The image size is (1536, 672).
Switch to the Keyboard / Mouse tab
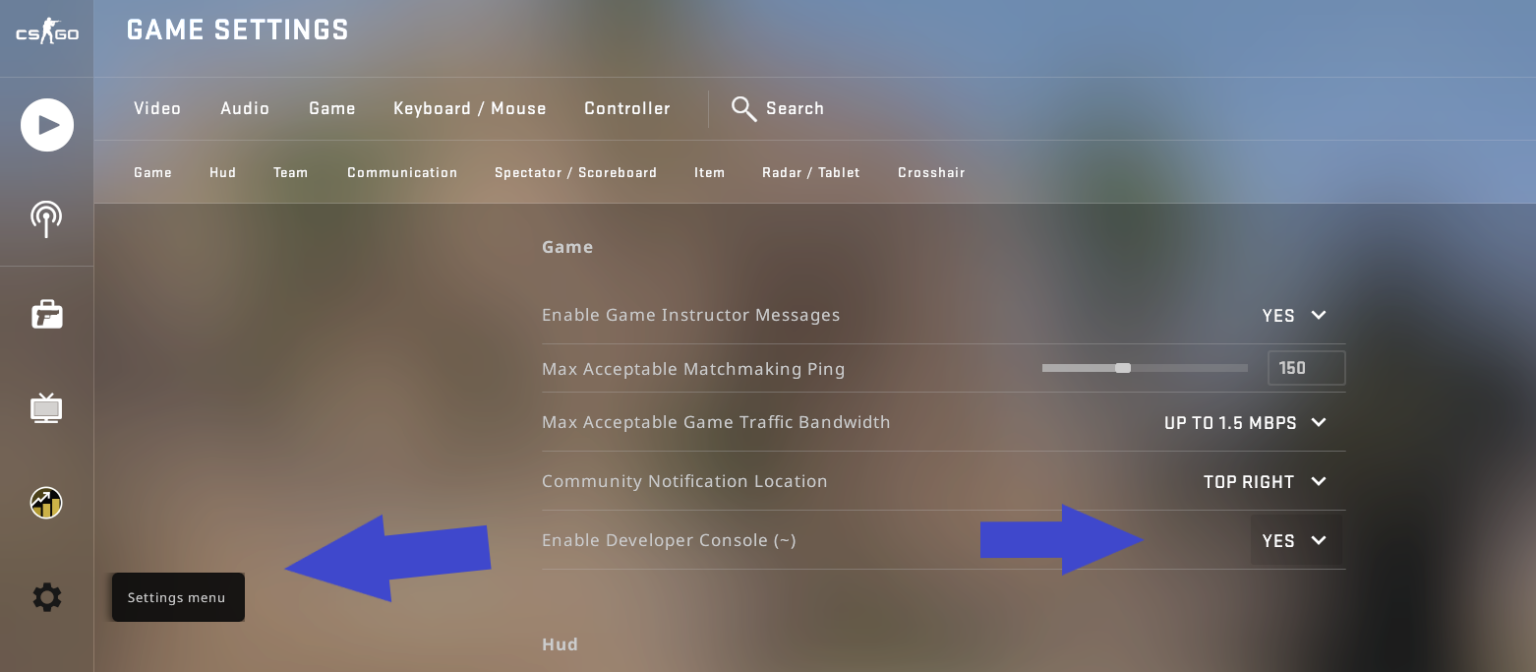[470, 108]
